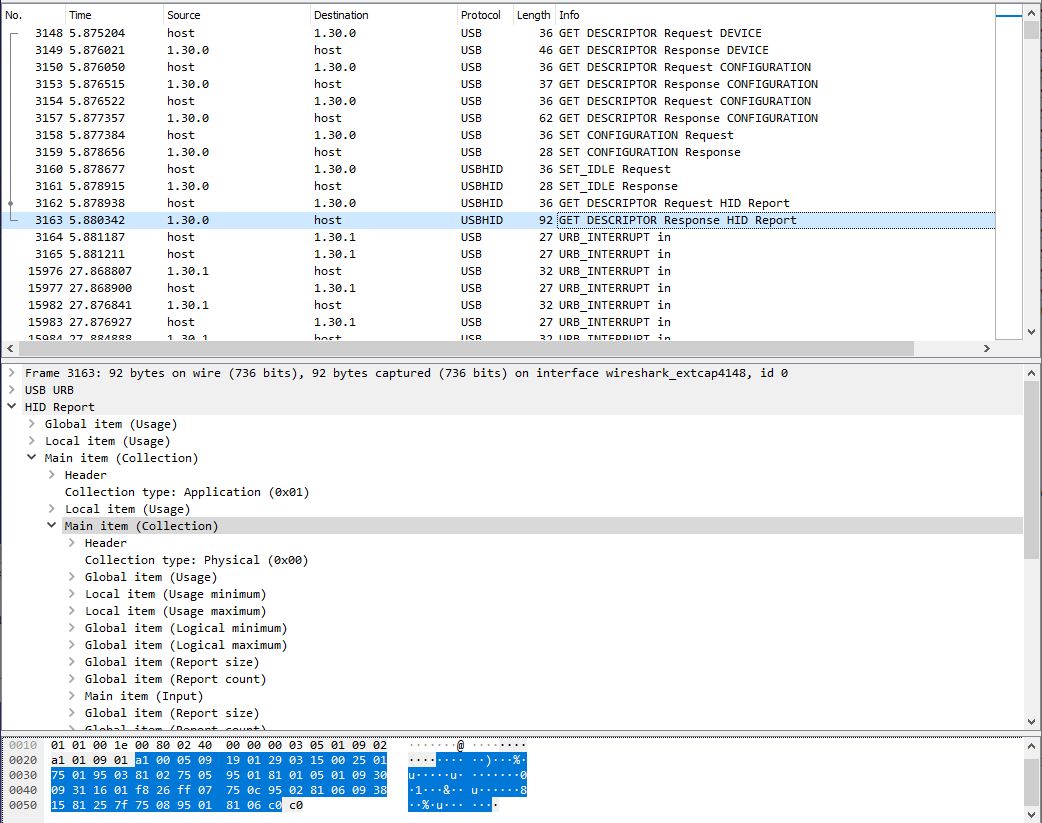Expand Global item (Logical minimum)

click(71, 628)
